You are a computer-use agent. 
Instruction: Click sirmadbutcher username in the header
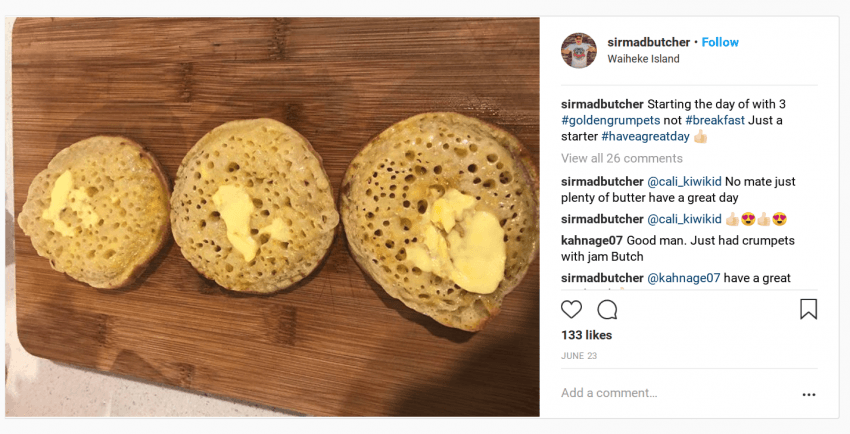tap(648, 42)
